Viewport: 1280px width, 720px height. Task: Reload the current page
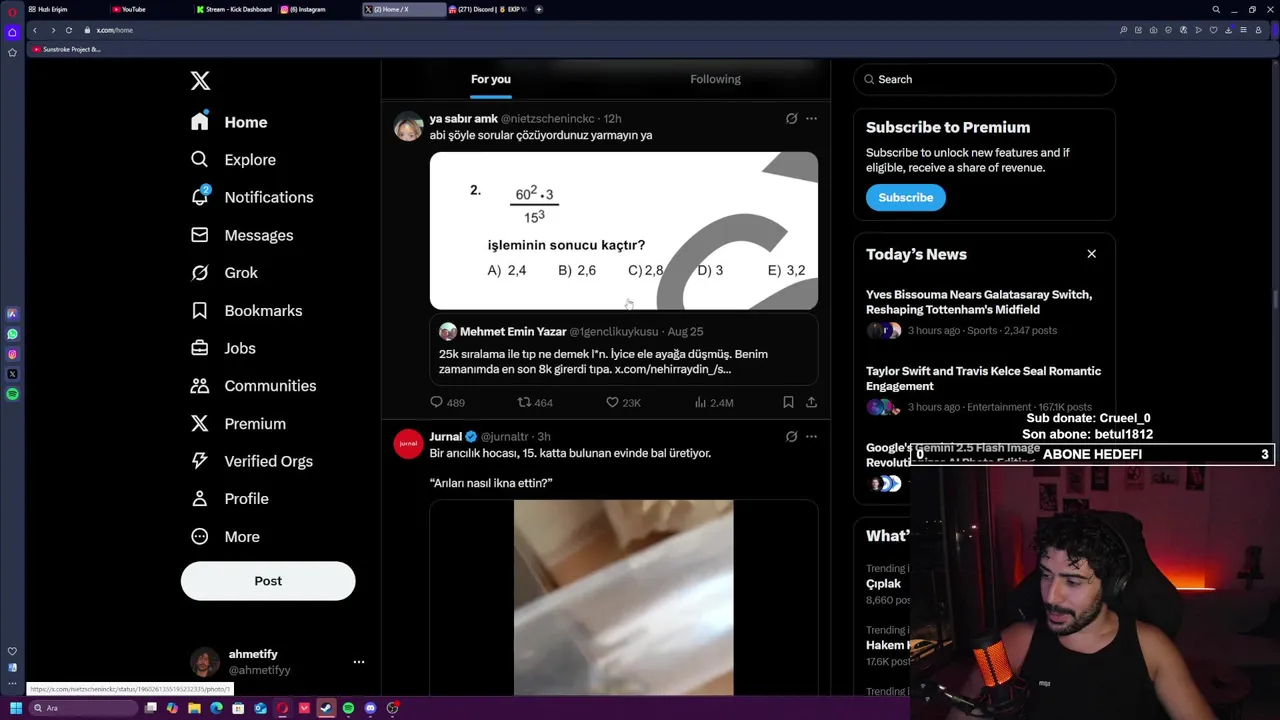(69, 30)
